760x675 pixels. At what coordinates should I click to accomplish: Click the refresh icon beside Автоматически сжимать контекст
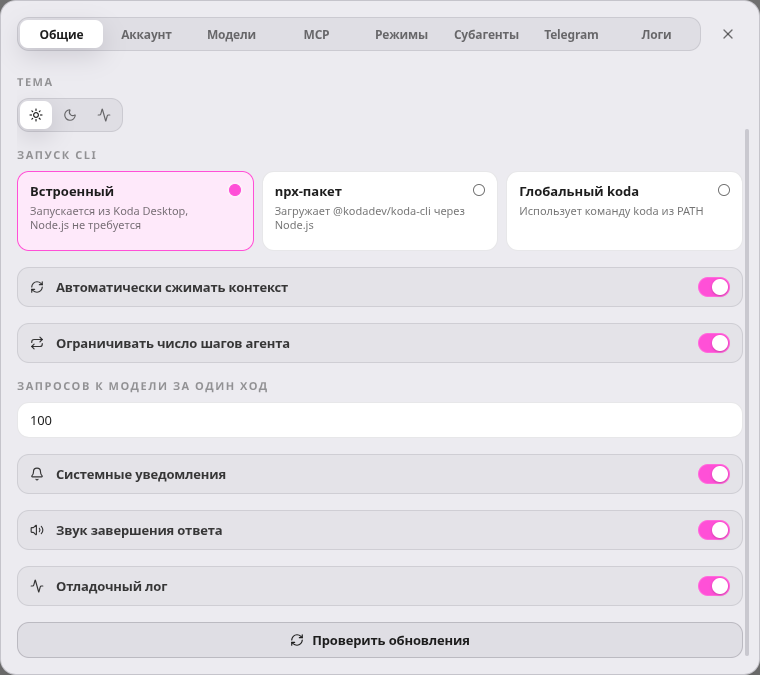tap(37, 287)
